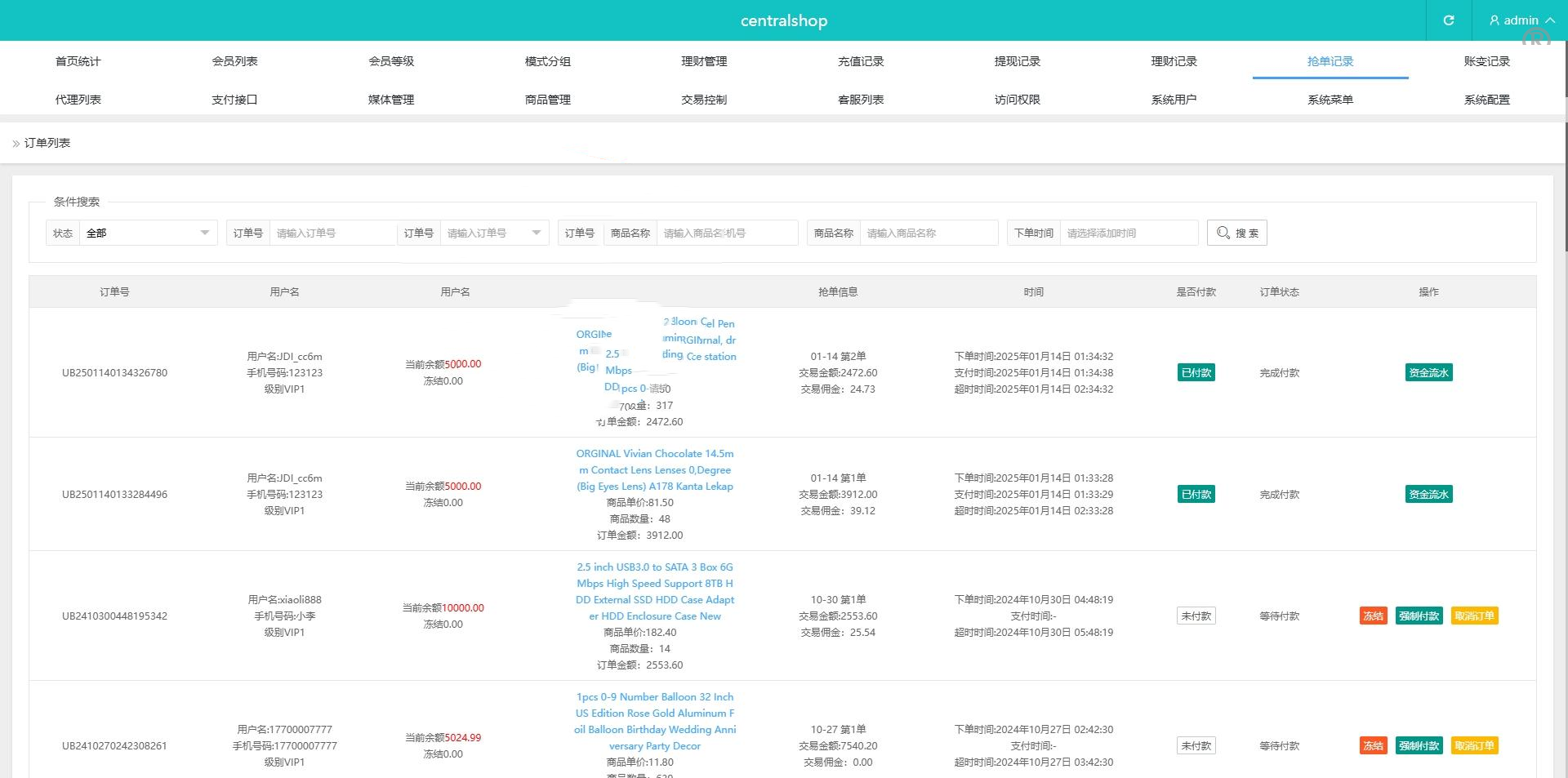Open 2.5 inch USB3.0 SATA product link
Viewport: 1568px width, 778px height.
tap(654, 591)
